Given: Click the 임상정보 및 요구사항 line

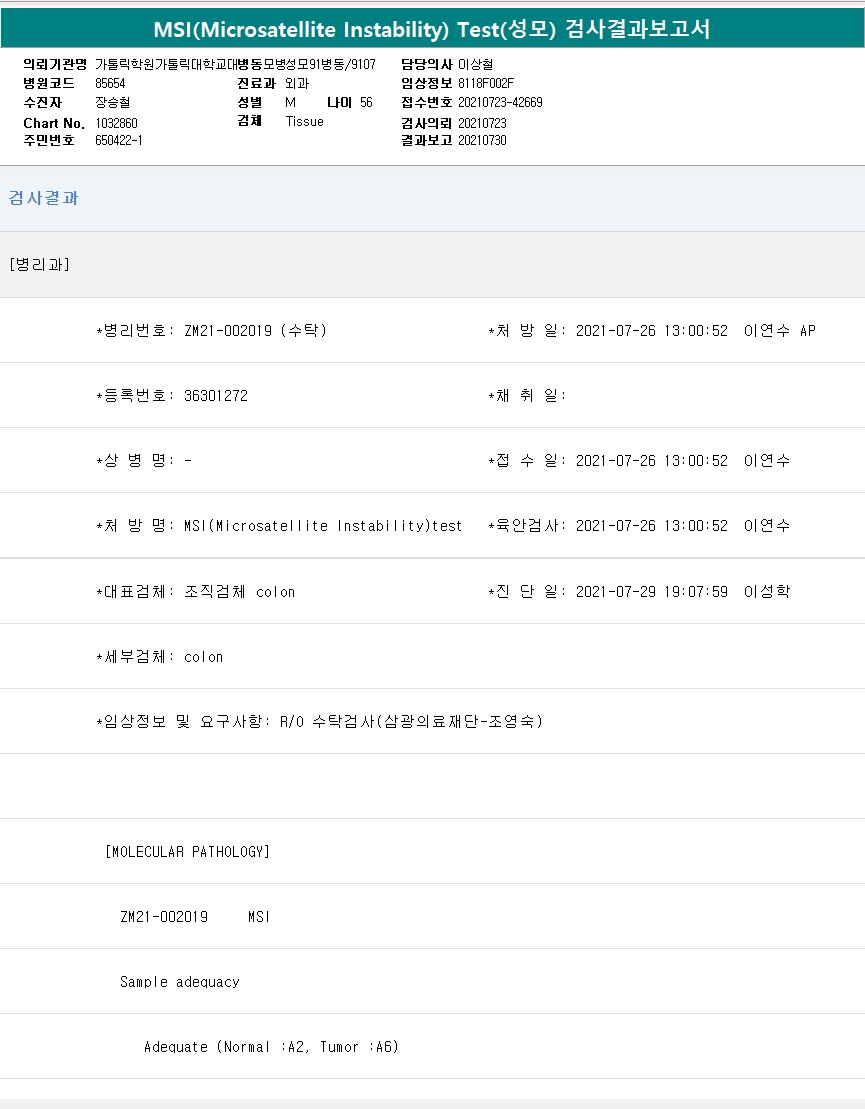Looking at the screenshot, I should click(x=320, y=721).
